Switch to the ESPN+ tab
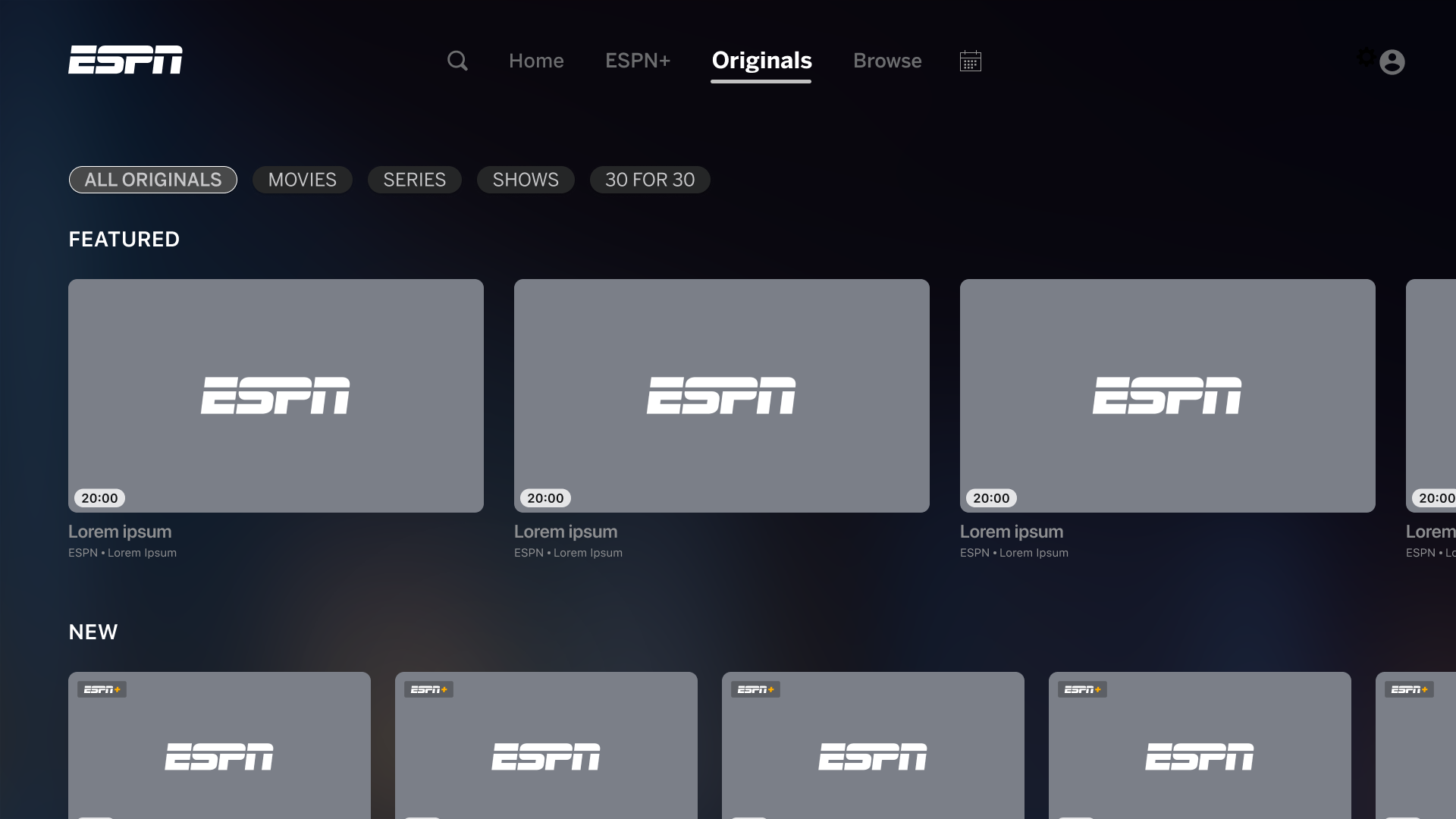1456x819 pixels. pyautogui.click(x=638, y=61)
